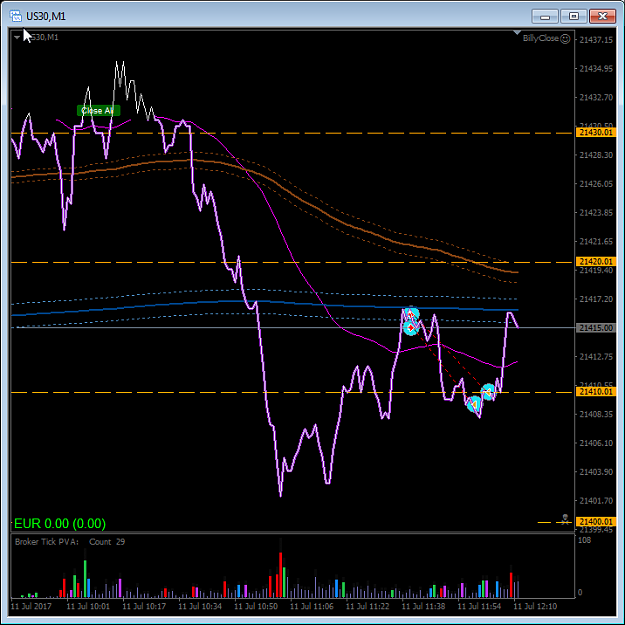Close the US30,M1 chart window
625x625 pixels.
pyautogui.click(x=603, y=16)
